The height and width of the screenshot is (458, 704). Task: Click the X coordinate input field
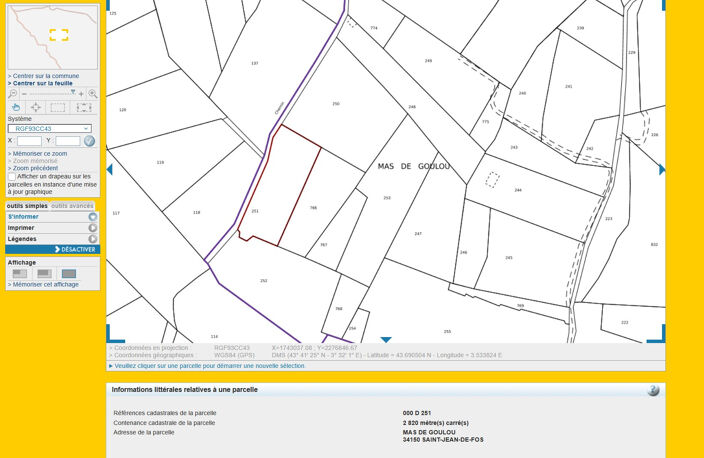tap(29, 141)
